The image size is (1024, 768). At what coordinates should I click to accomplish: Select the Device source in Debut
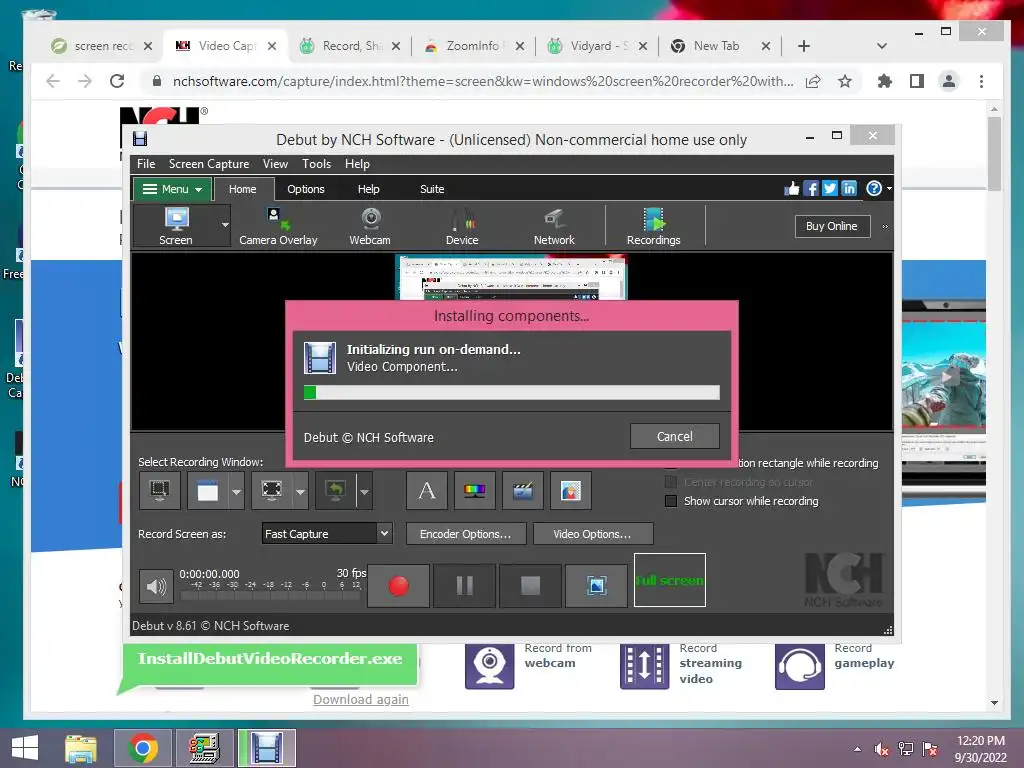pyautogui.click(x=462, y=226)
